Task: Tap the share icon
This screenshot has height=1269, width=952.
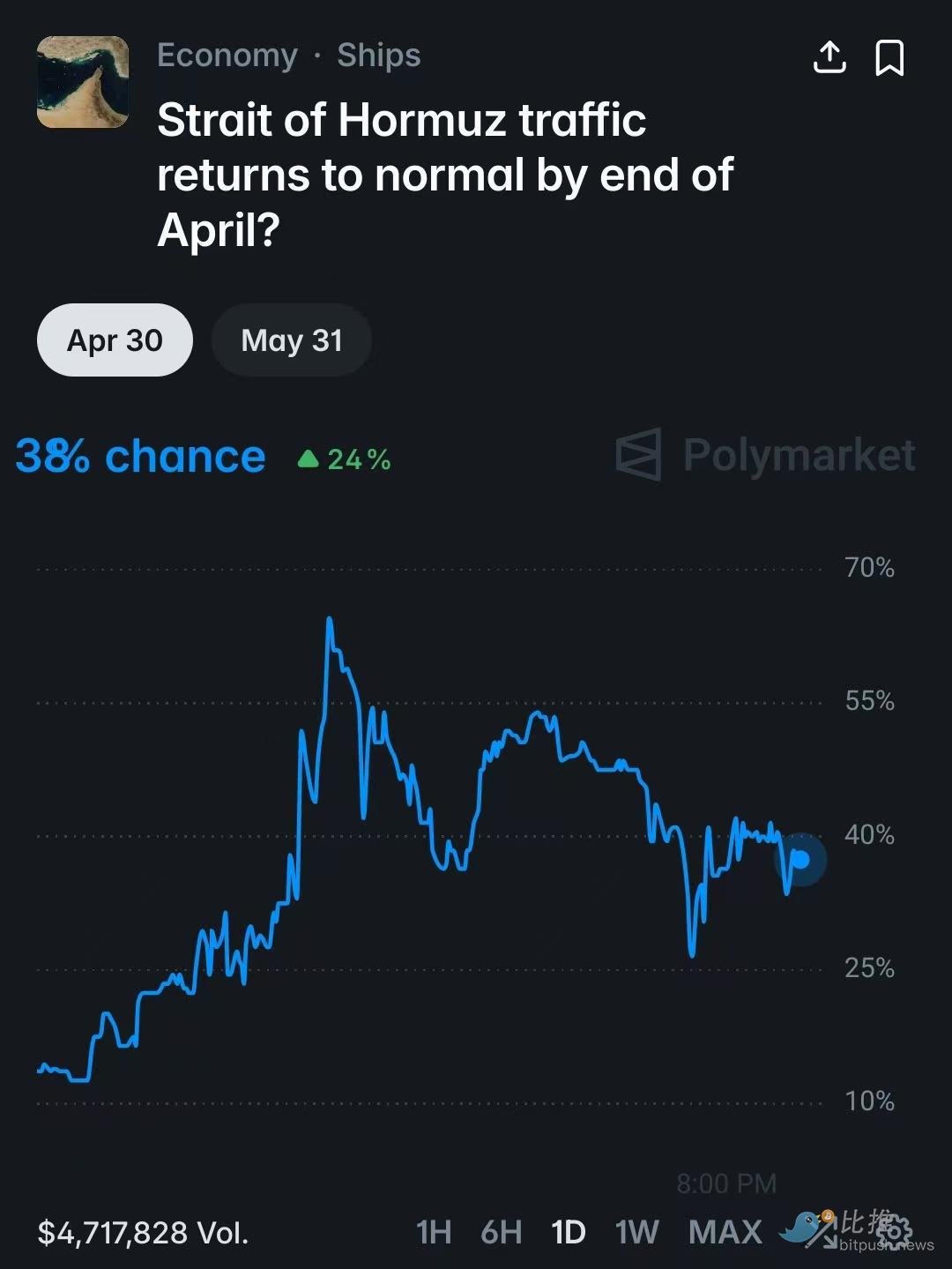Action: point(829,58)
